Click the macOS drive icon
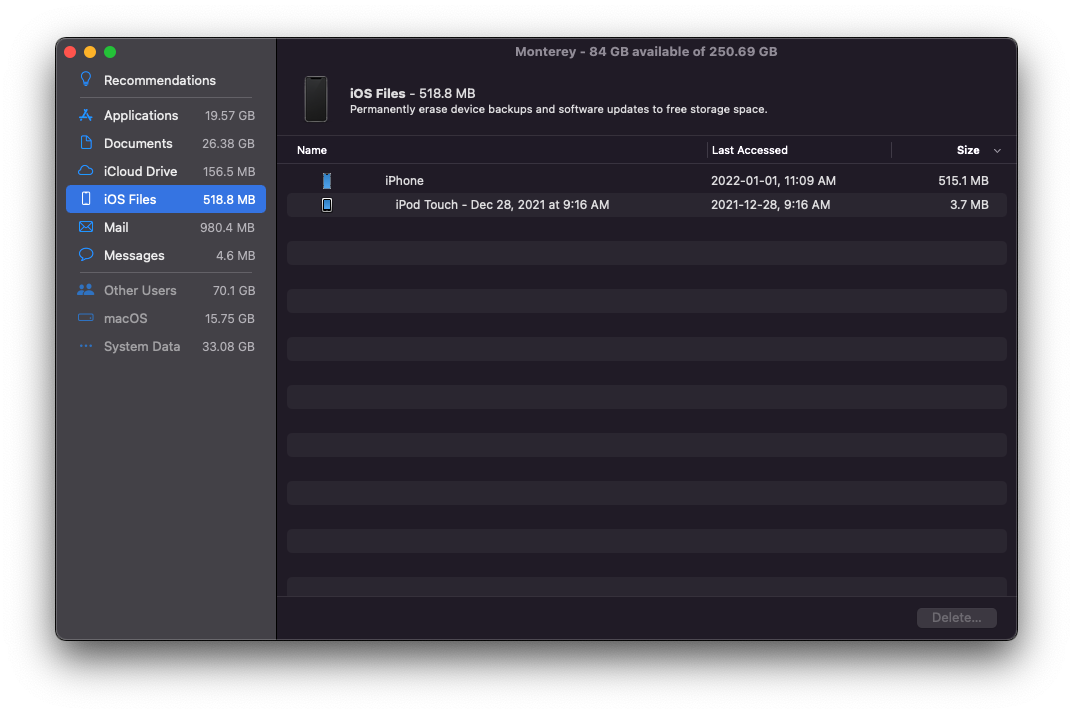Viewport: 1073px width, 714px height. point(86,318)
